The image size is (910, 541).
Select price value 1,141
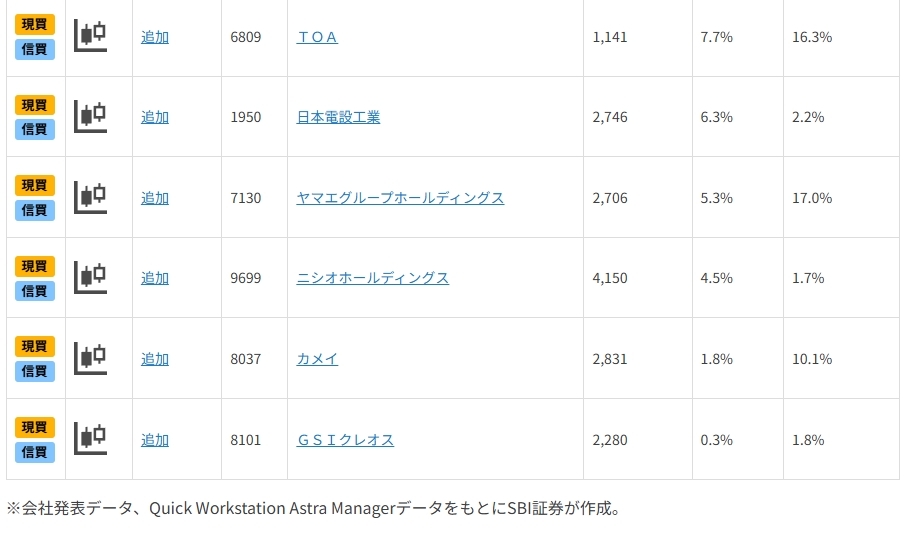(610, 37)
